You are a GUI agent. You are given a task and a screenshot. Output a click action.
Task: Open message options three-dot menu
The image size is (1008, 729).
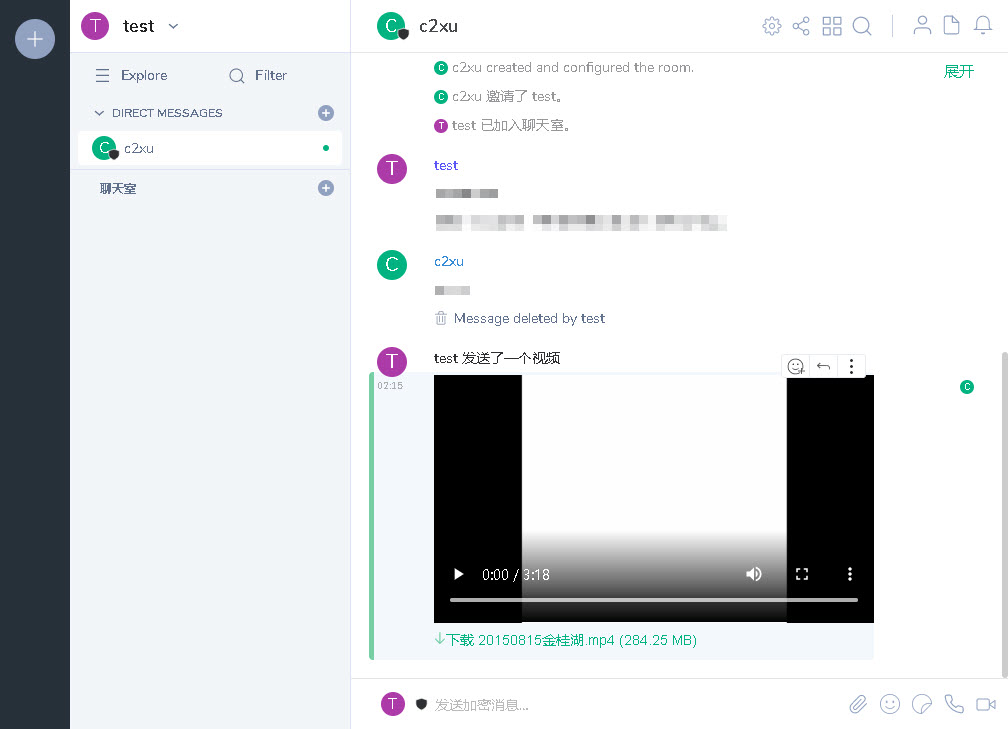point(851,366)
